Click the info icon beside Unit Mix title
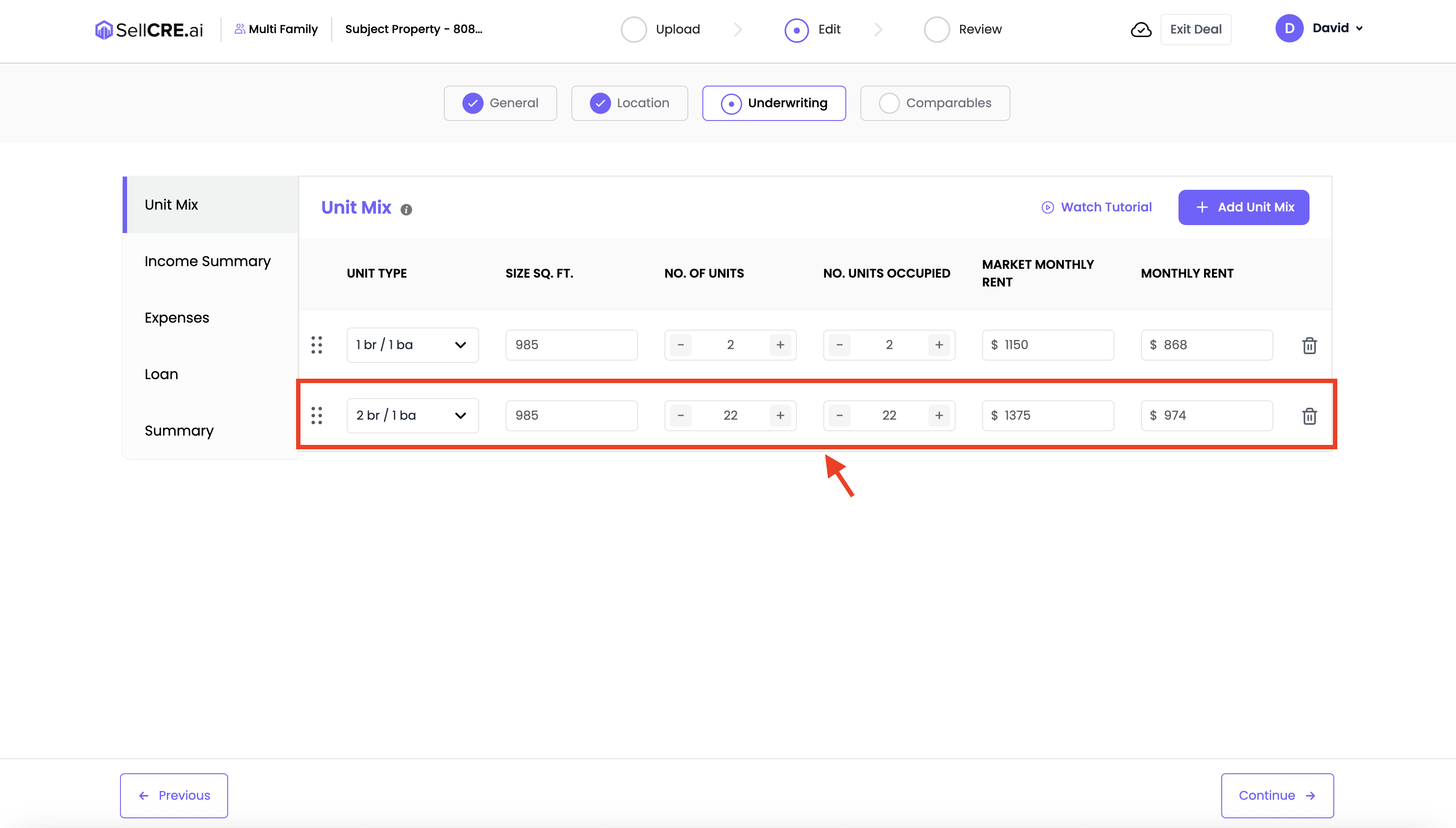 [x=406, y=209]
